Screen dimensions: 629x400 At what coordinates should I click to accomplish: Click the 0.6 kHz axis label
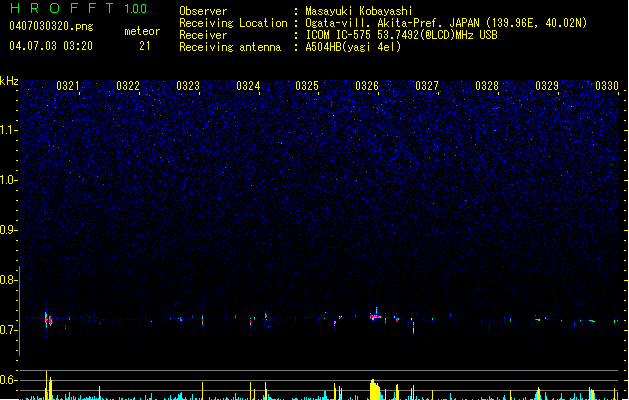click(x=8, y=380)
